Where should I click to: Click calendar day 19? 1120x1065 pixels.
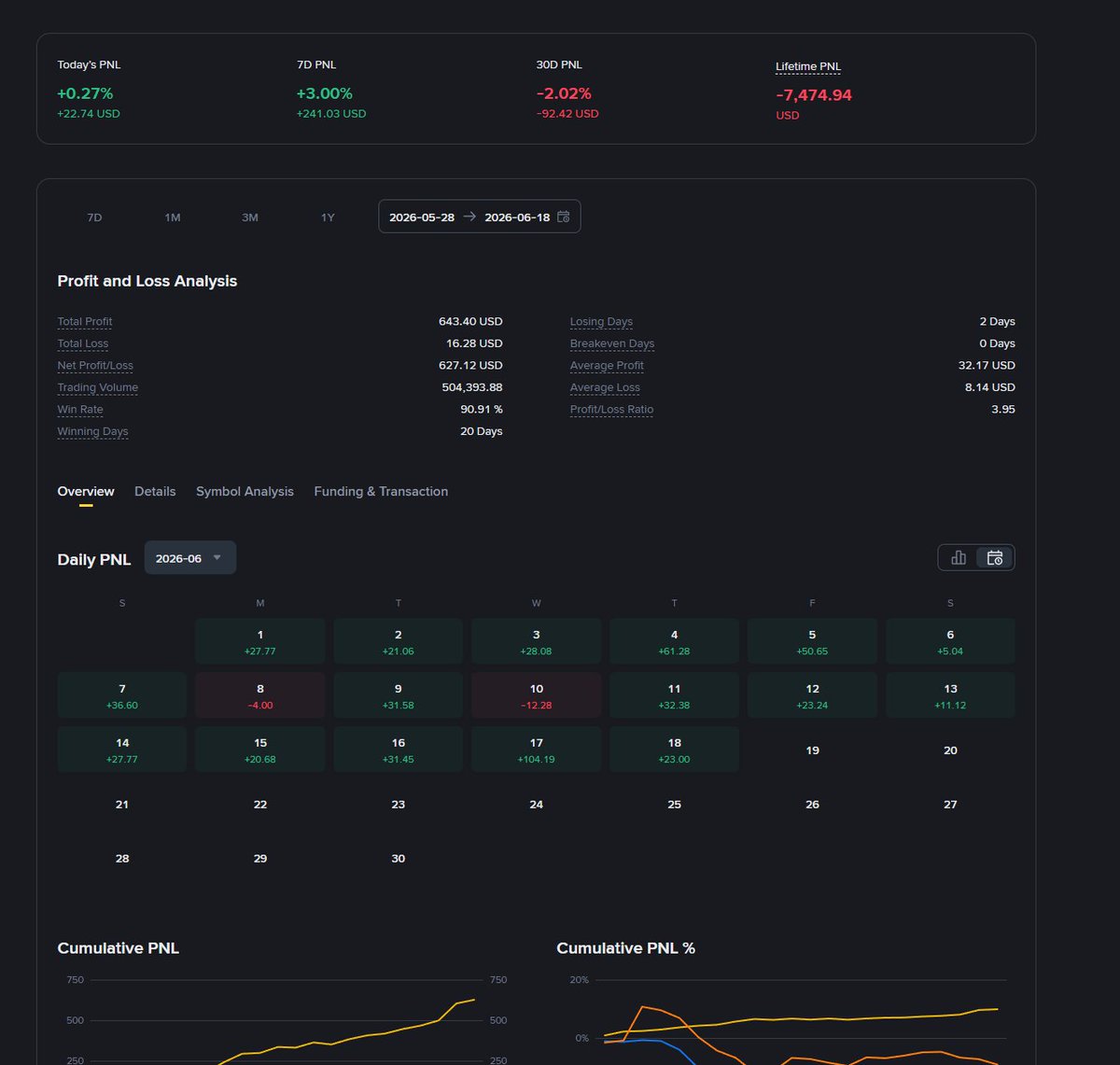[813, 750]
